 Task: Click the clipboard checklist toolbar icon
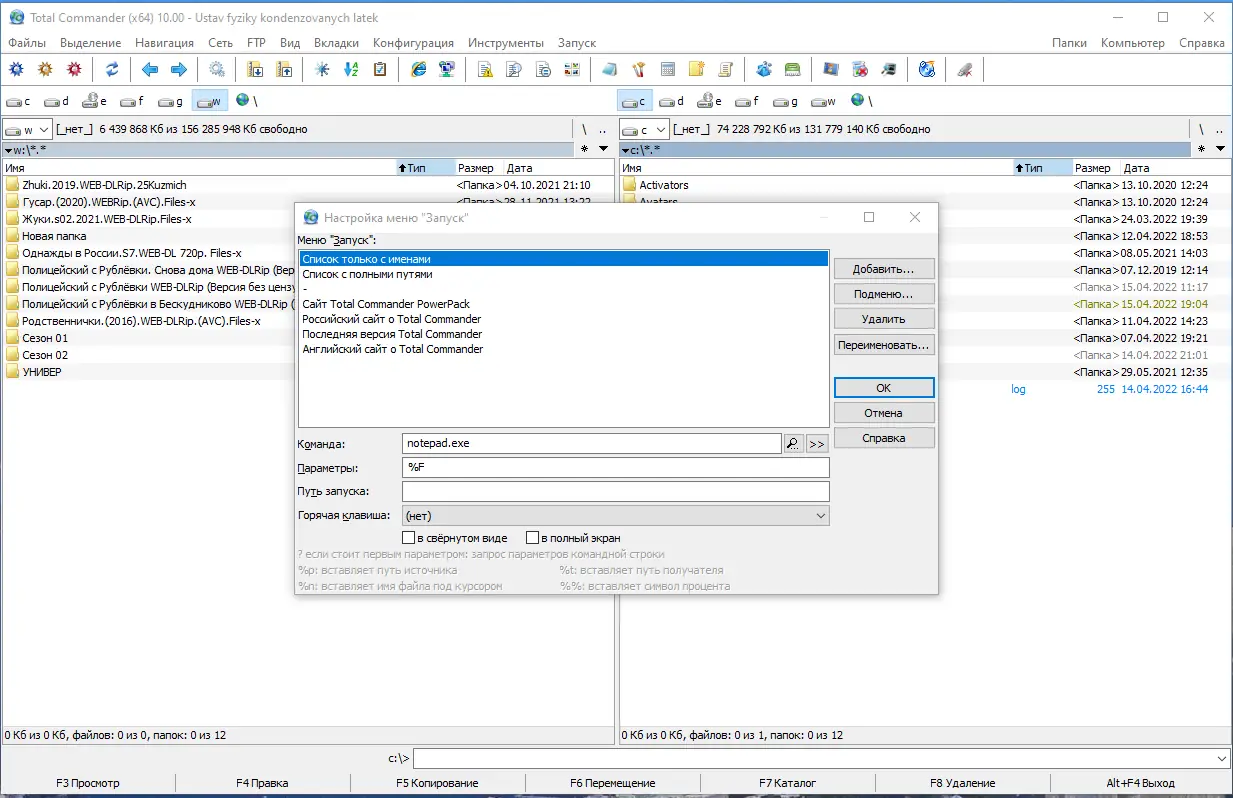point(380,69)
